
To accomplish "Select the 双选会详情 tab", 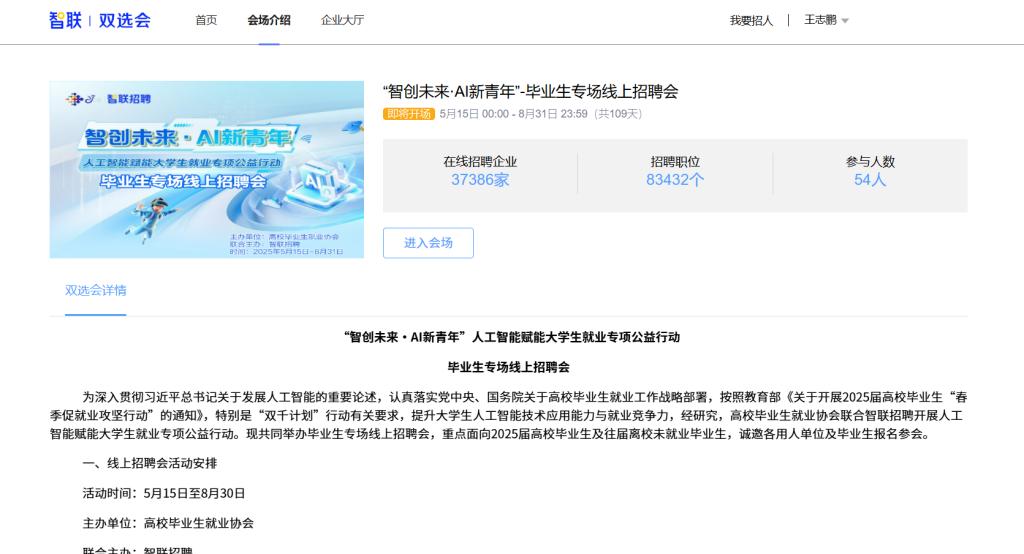I will tap(95, 291).
